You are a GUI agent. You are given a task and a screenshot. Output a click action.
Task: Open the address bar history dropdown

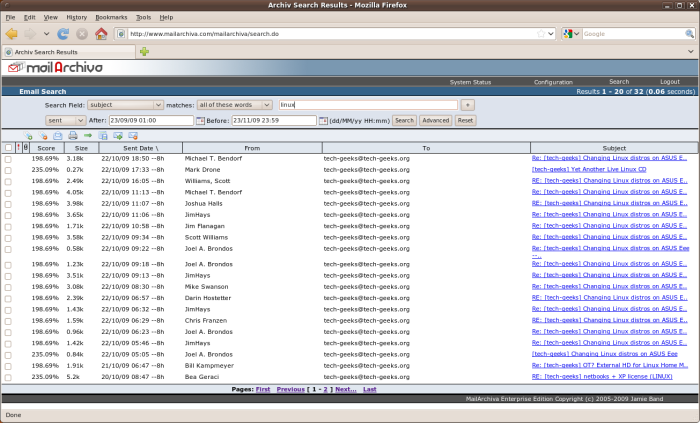[551, 34]
